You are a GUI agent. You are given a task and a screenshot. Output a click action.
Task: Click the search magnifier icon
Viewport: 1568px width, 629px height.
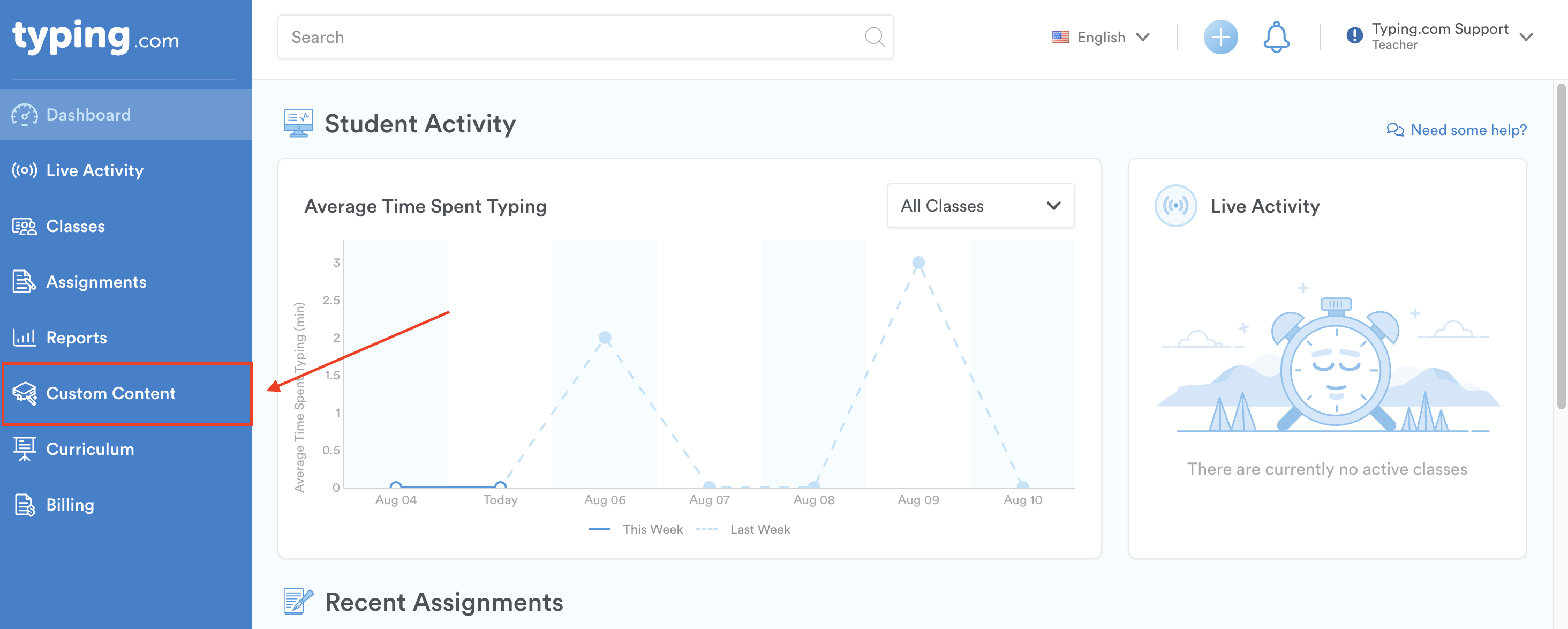pyautogui.click(x=874, y=37)
